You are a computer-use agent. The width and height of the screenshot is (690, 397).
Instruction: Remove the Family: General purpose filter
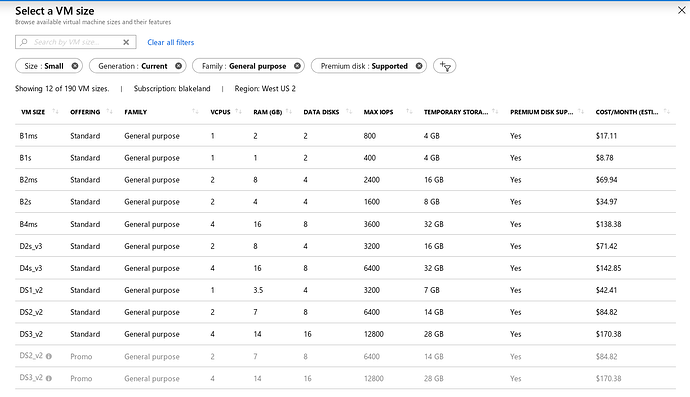tap(297, 66)
